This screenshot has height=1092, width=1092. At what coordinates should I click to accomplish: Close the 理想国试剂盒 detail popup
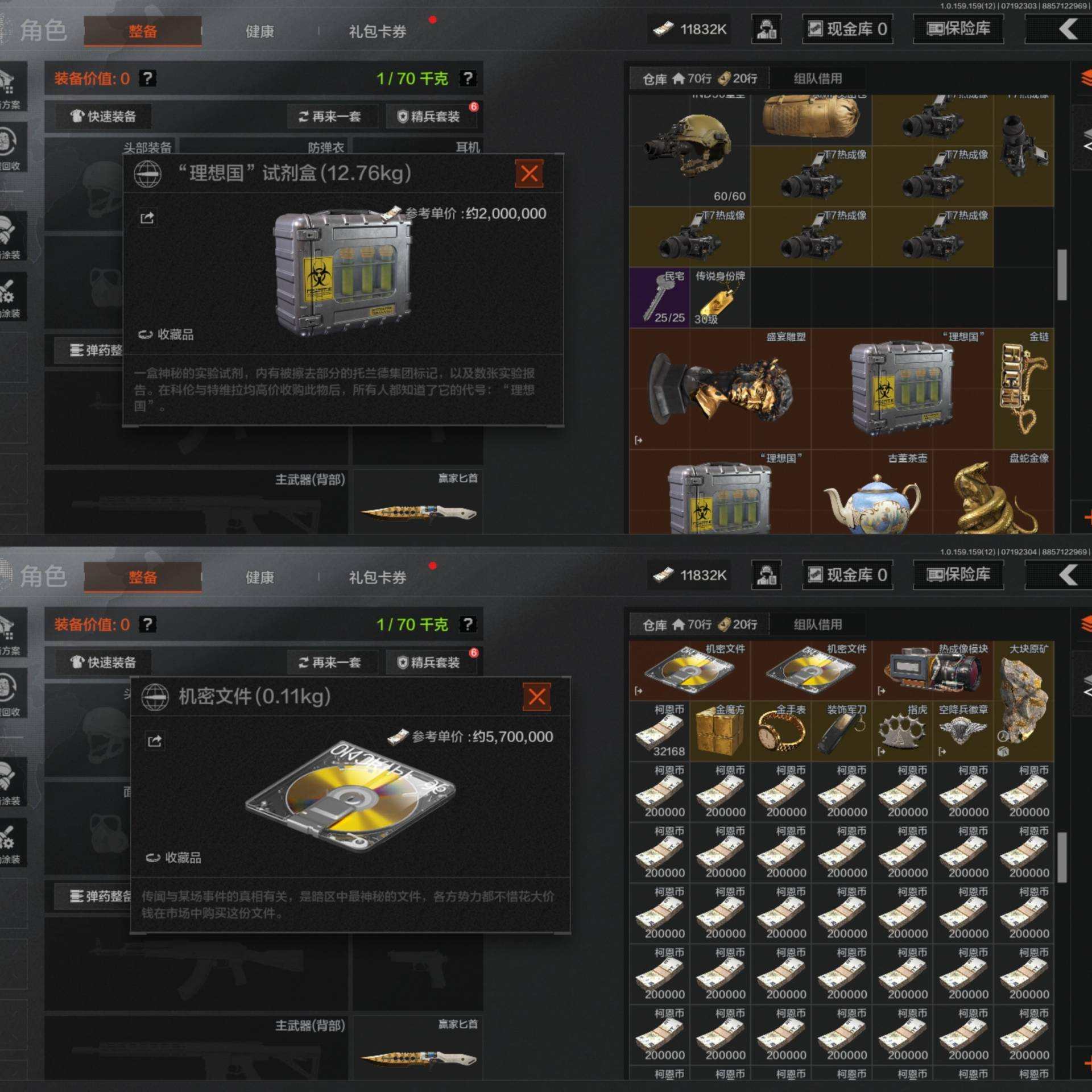(x=529, y=173)
